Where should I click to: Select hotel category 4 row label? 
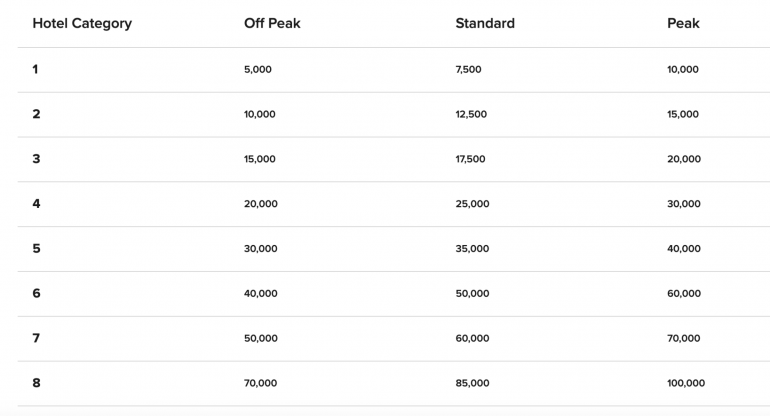36,204
